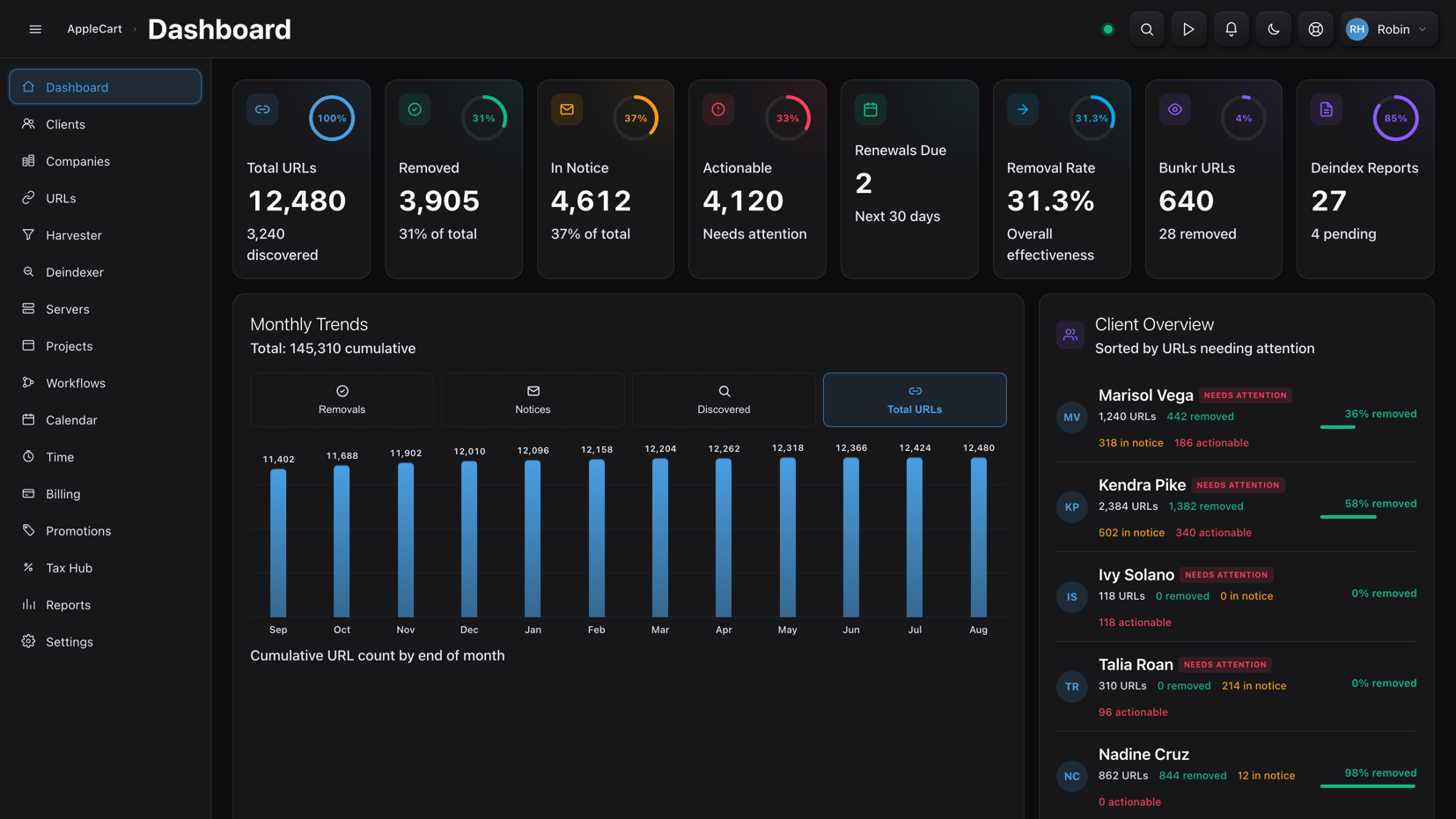Go to Companies page
Viewport: 1456px width, 819px height.
pyautogui.click(x=105, y=161)
